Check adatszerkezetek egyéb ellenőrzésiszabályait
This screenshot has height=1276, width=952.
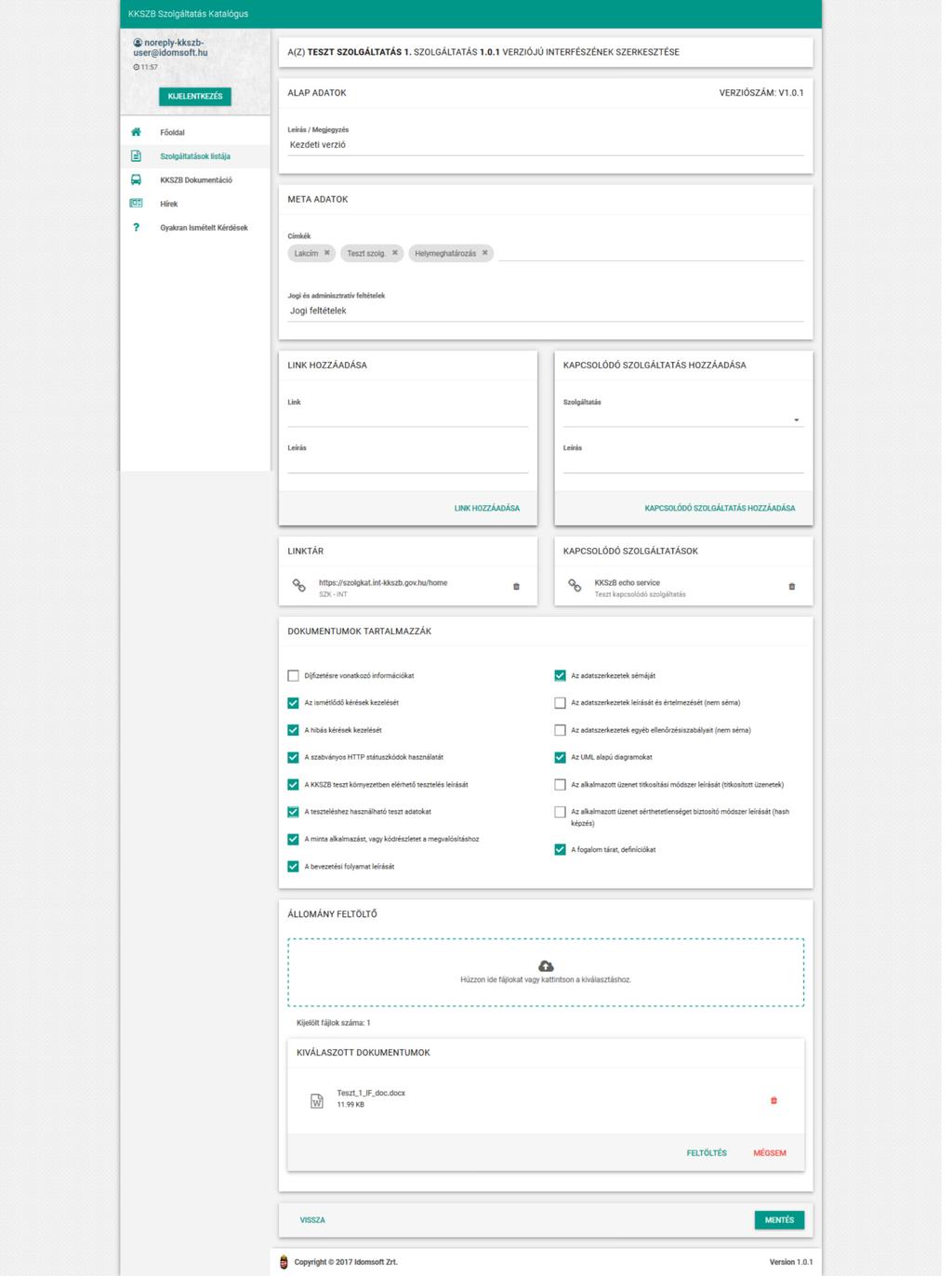[x=560, y=730]
